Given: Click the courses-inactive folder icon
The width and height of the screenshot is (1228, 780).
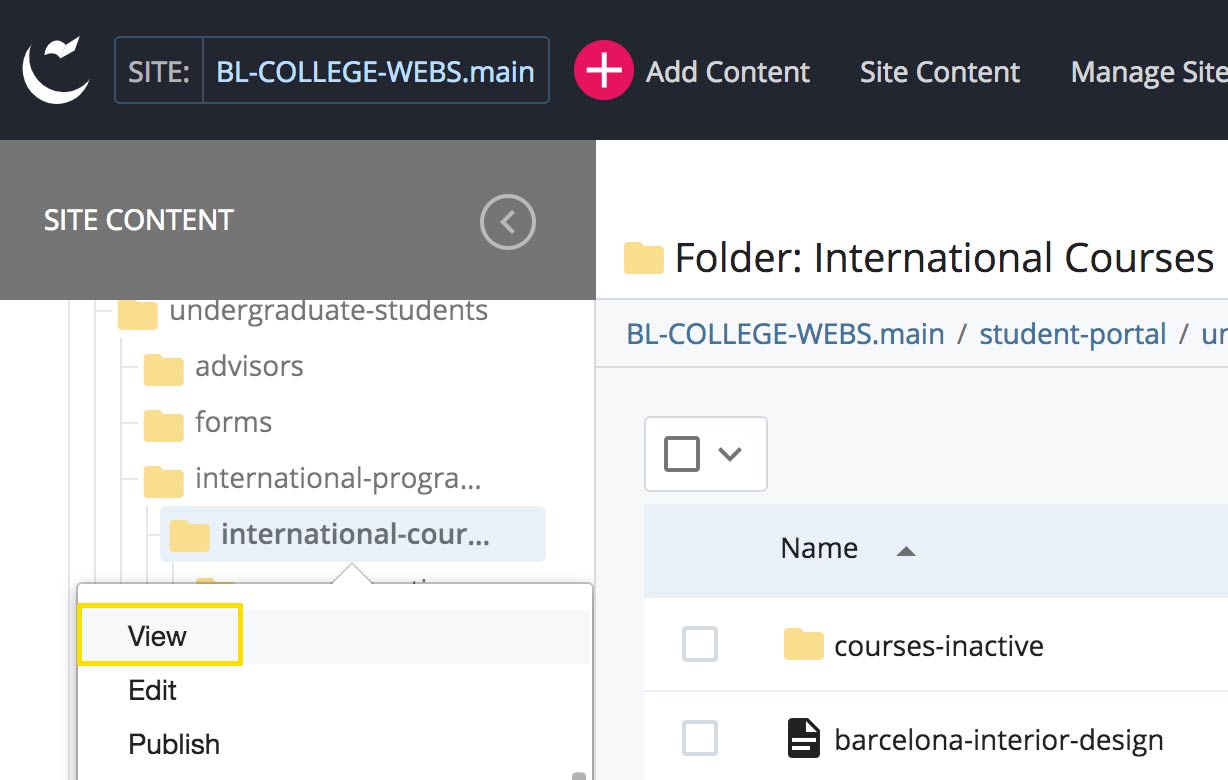Looking at the screenshot, I should click(804, 645).
